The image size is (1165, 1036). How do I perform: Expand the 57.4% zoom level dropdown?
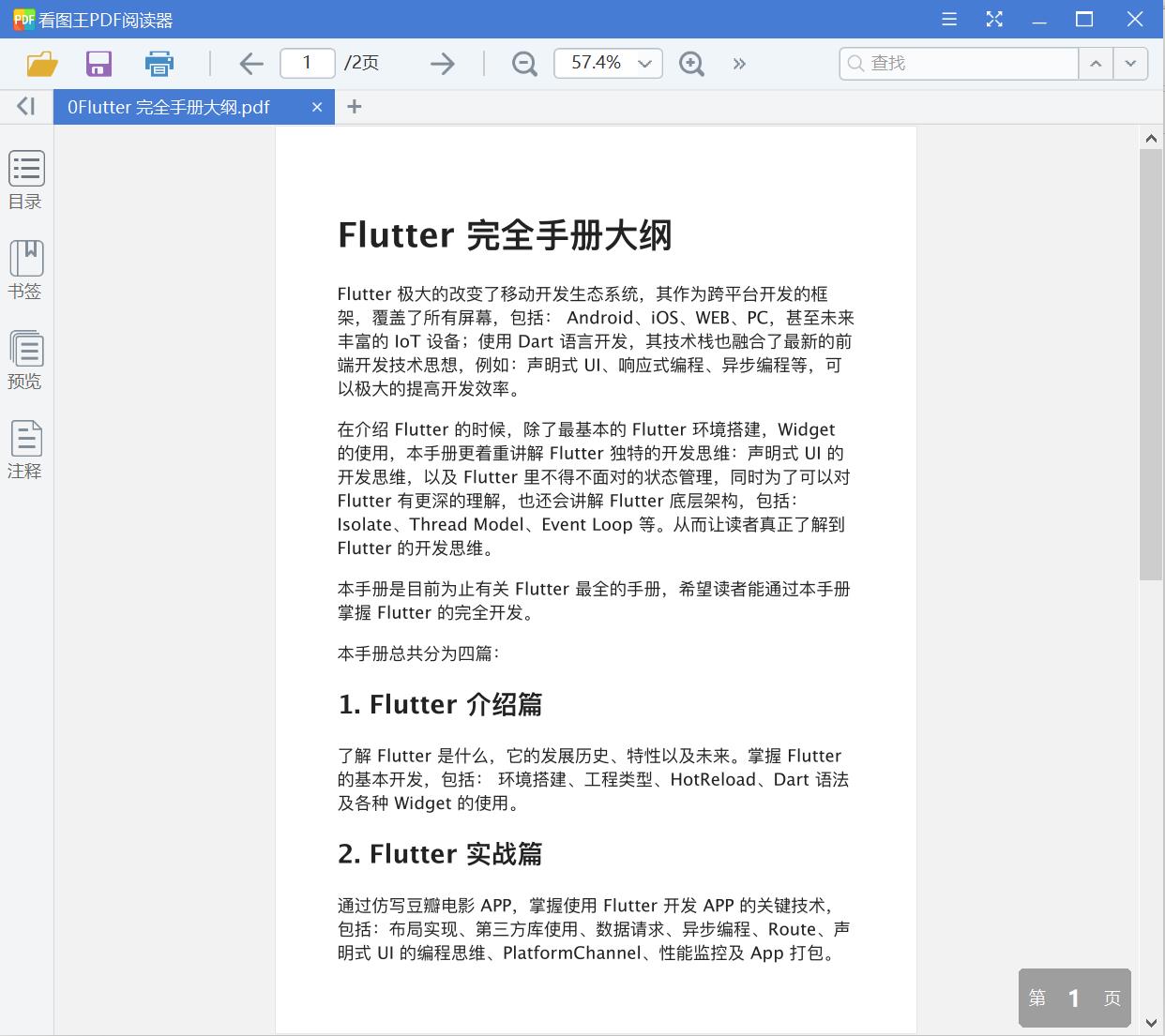tap(644, 64)
